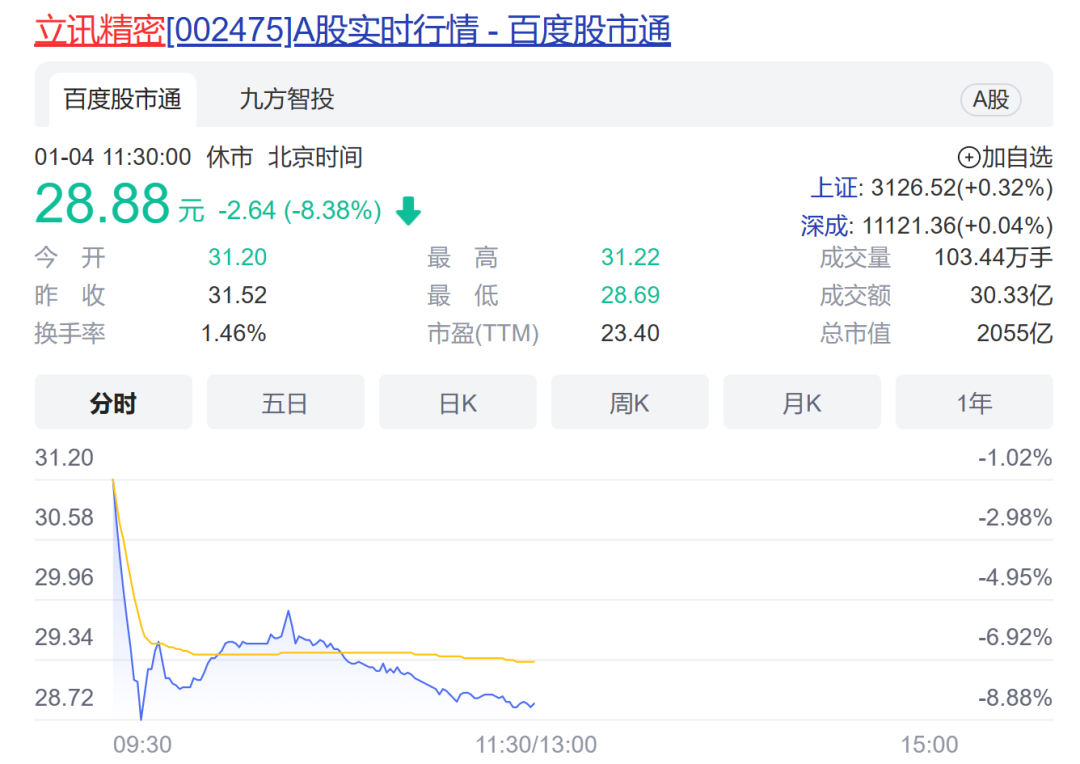1080x764 pixels.
Task: Click the 市盈(TTM) value 23.40
Action: [630, 333]
